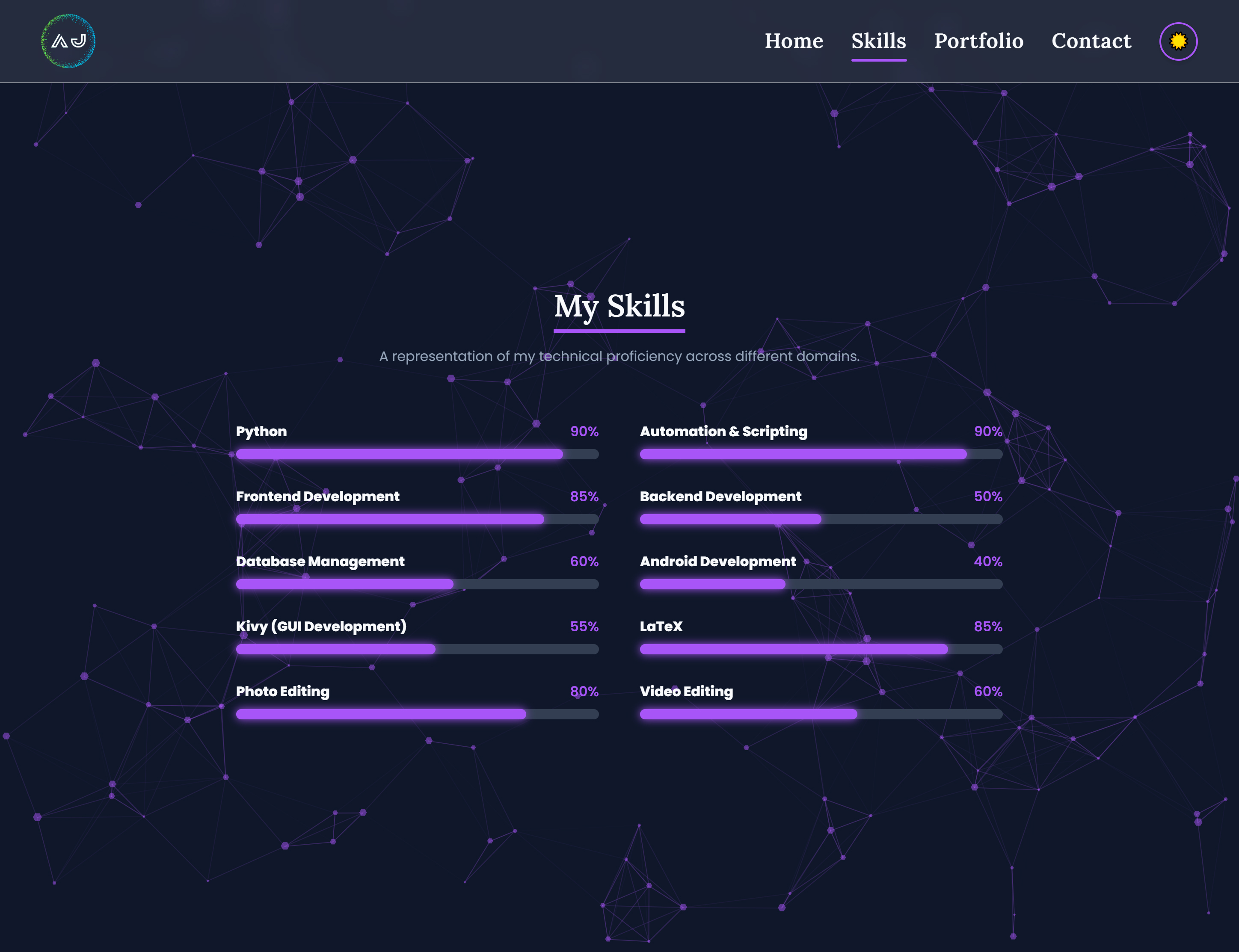
Task: Click the 55% value for Kivy
Action: [x=584, y=626]
